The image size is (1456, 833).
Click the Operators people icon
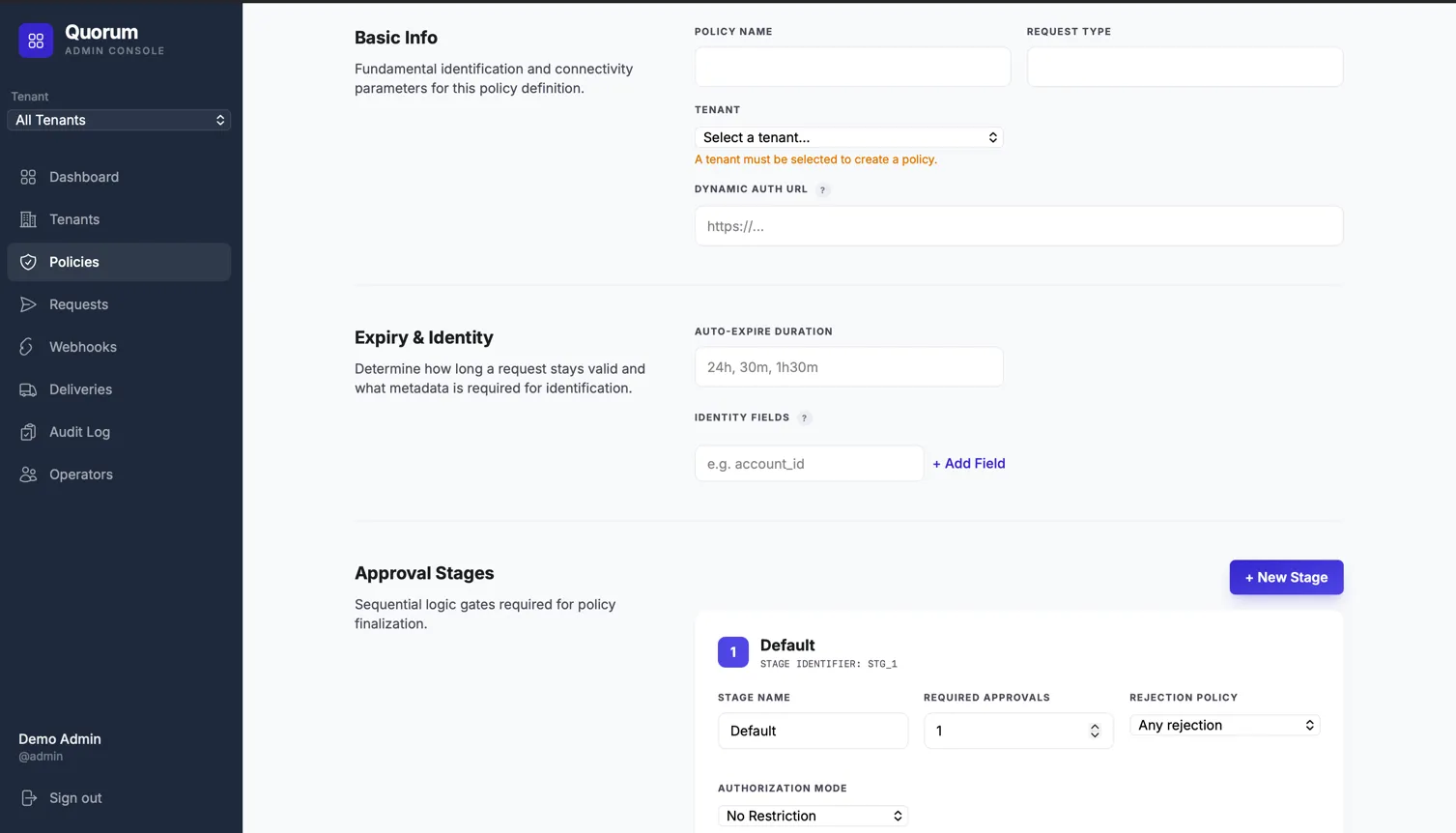pyautogui.click(x=28, y=474)
